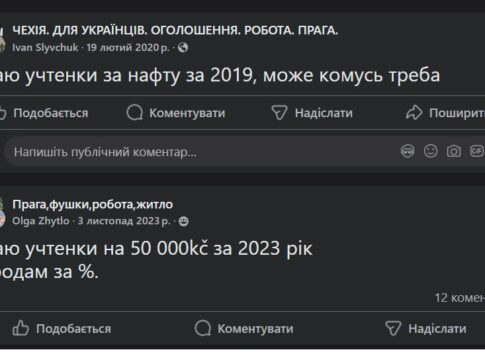485x360 pixels.
Task: Like Olga Zhytlo's 50 000kč post
Action: click(62, 329)
